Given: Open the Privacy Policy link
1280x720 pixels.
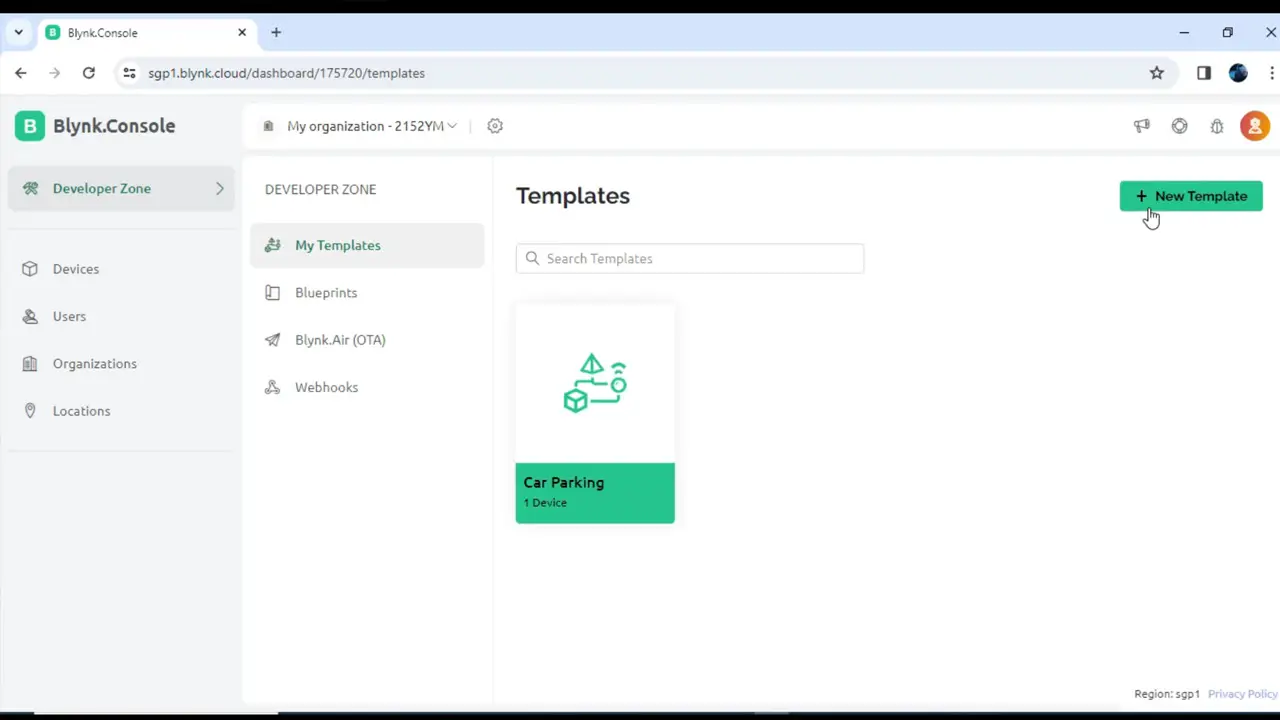Looking at the screenshot, I should tap(1243, 694).
